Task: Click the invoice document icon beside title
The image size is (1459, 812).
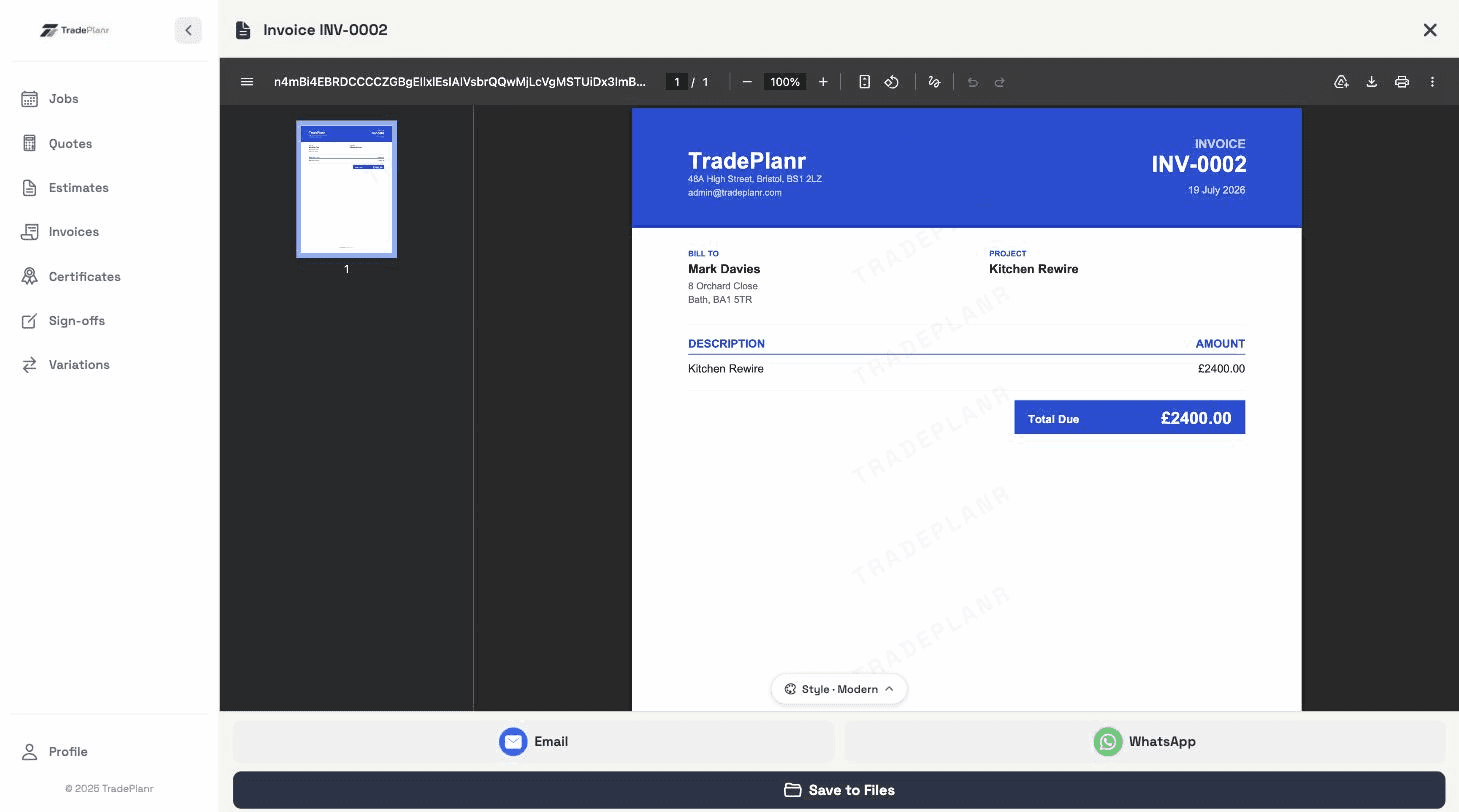Action: pyautogui.click(x=242, y=30)
